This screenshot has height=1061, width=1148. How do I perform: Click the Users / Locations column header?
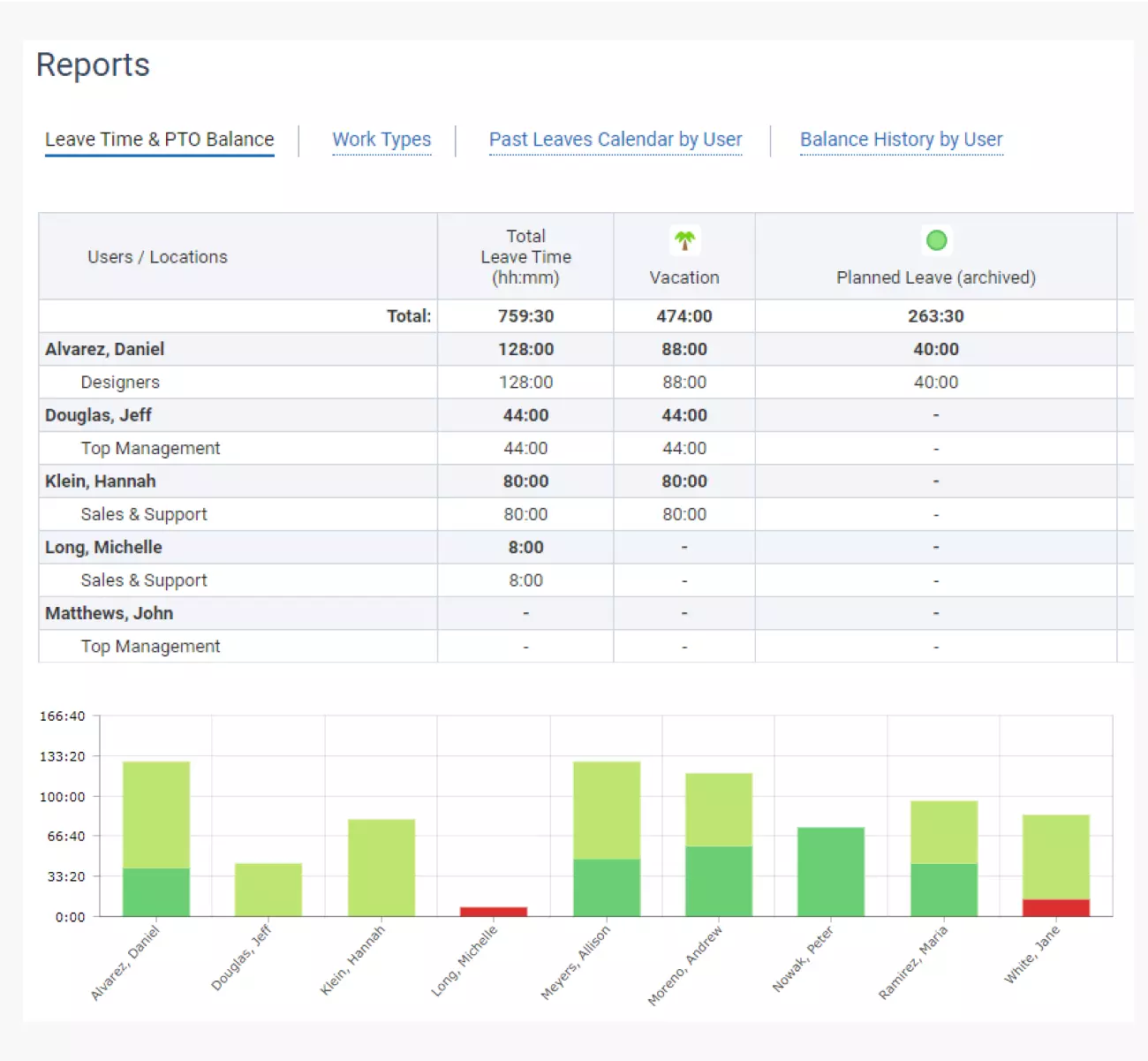[157, 257]
